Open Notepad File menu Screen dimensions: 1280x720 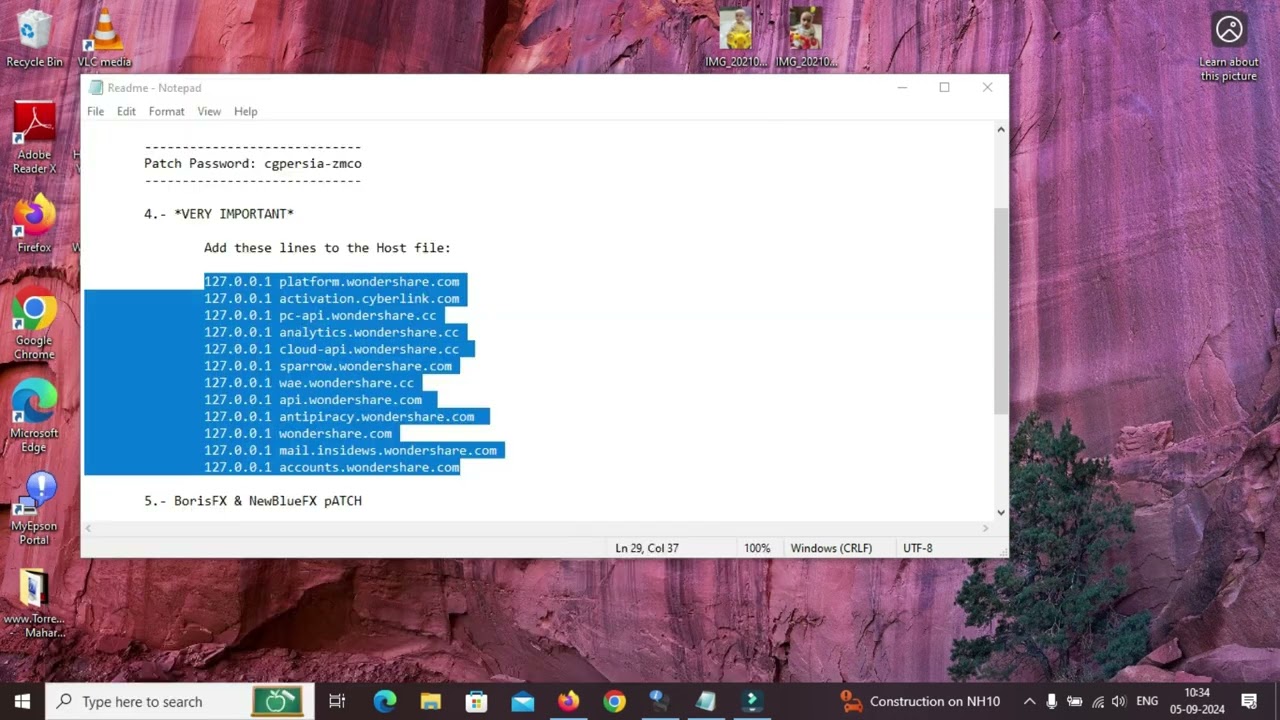pos(95,111)
